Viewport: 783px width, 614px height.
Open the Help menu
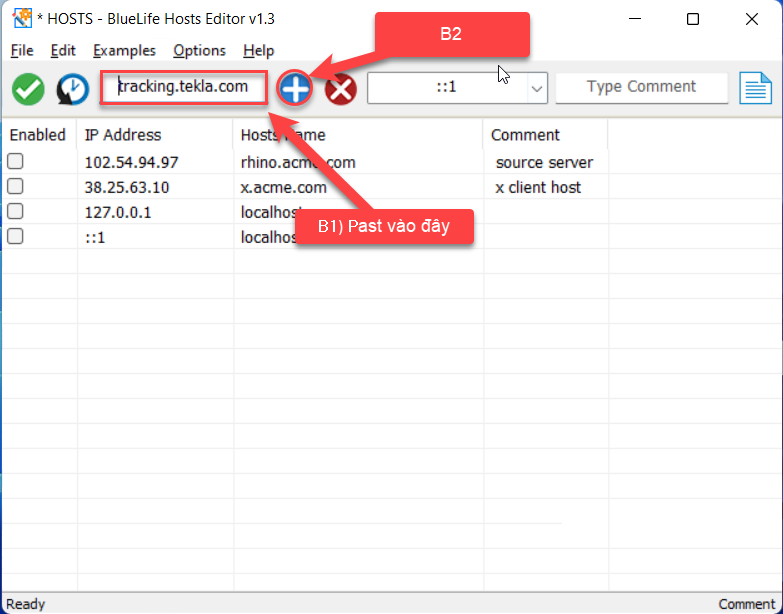point(258,50)
